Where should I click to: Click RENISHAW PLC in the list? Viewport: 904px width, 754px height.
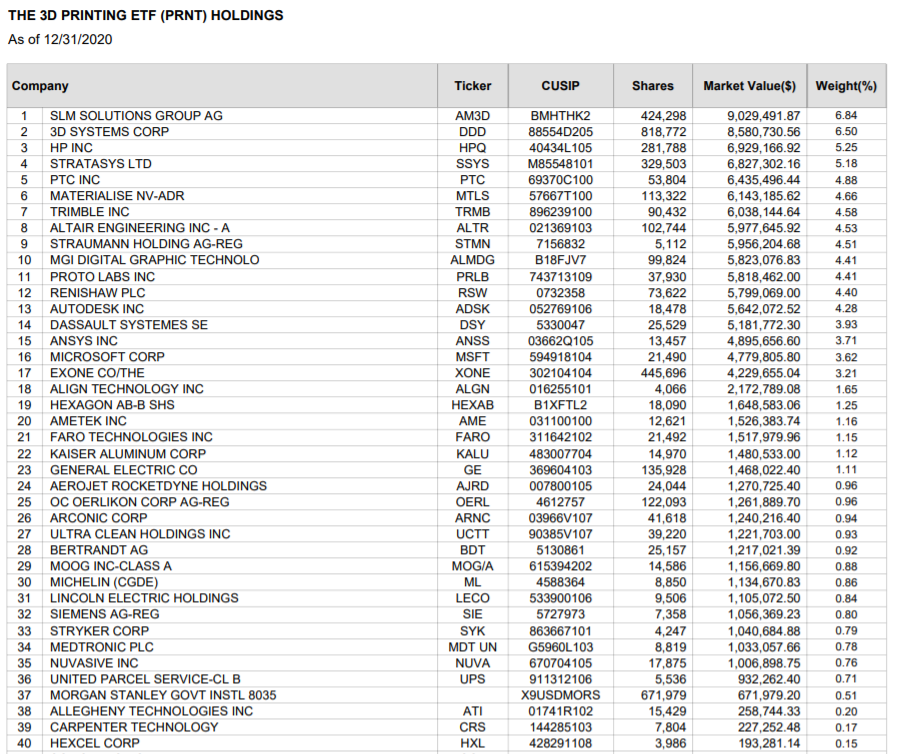[97, 293]
